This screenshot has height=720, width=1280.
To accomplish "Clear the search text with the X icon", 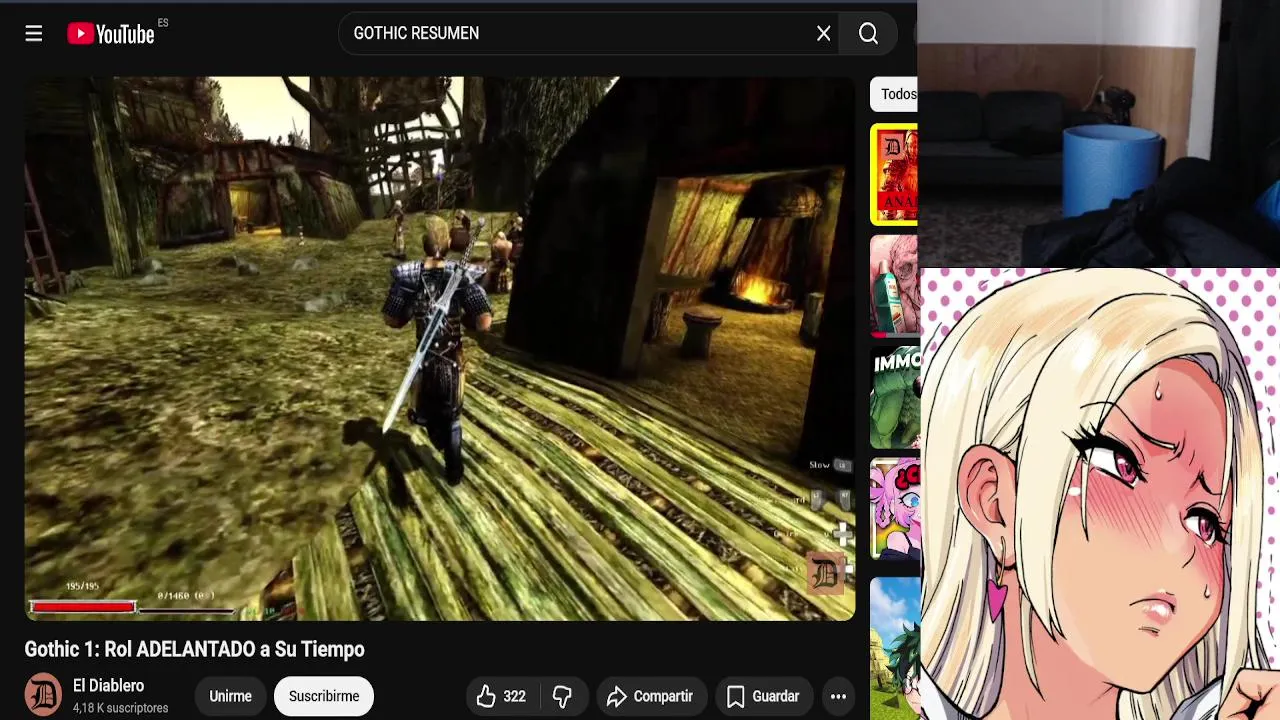I will (823, 34).
